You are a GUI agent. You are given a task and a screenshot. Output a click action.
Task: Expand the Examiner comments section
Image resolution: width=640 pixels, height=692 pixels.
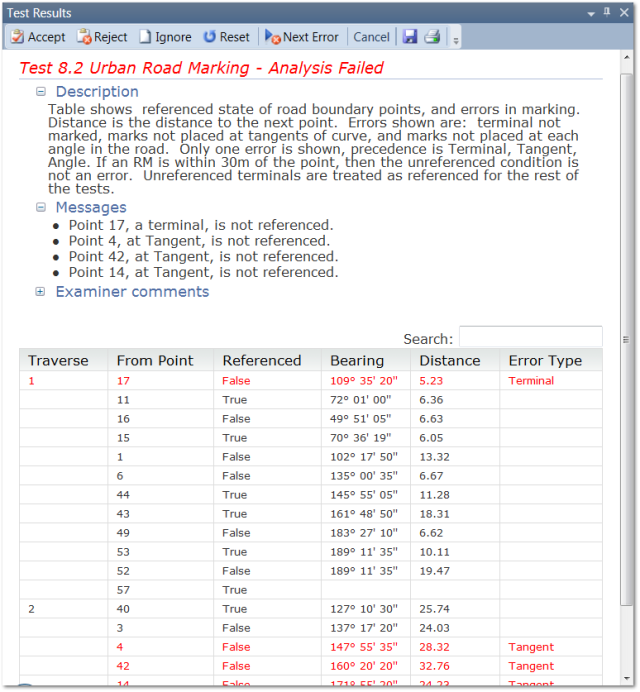pos(41,292)
